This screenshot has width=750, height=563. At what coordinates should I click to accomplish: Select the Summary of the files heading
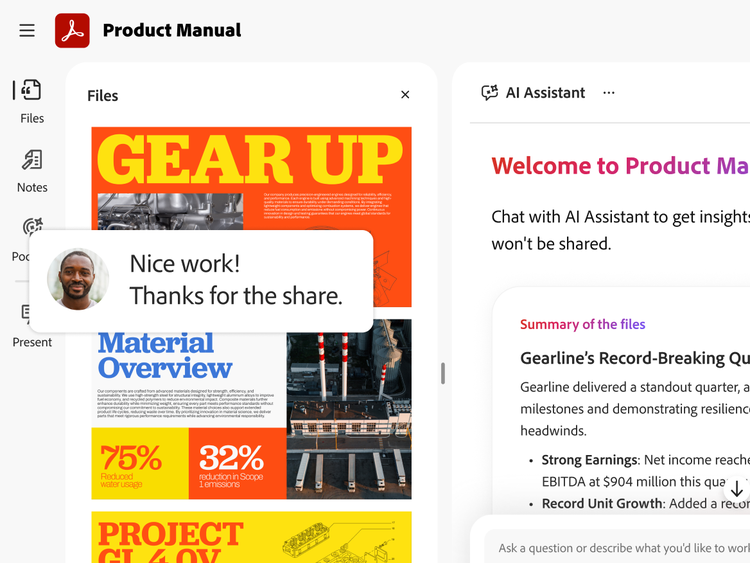click(583, 324)
